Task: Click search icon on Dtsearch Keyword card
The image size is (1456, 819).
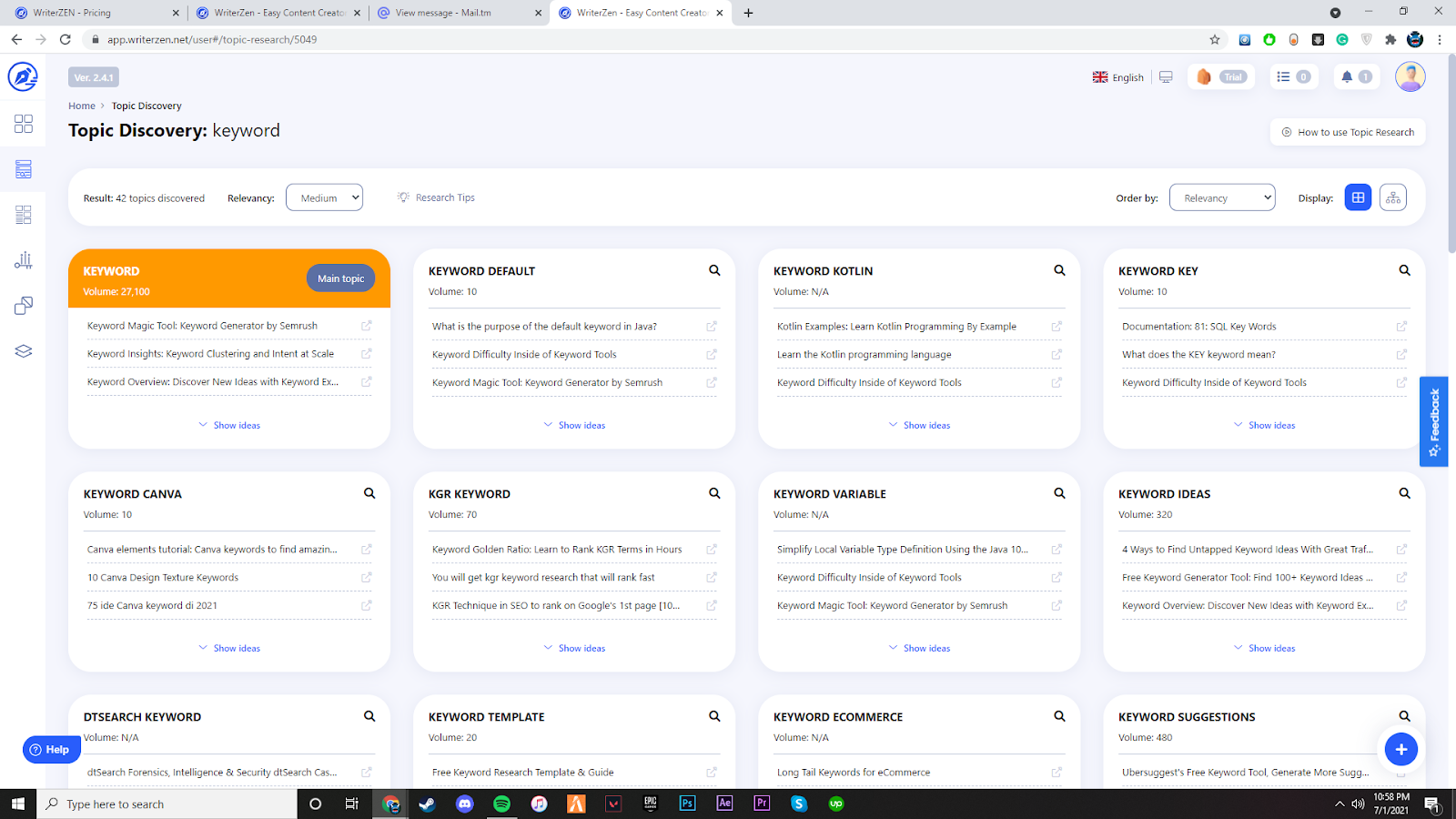Action: point(369,716)
